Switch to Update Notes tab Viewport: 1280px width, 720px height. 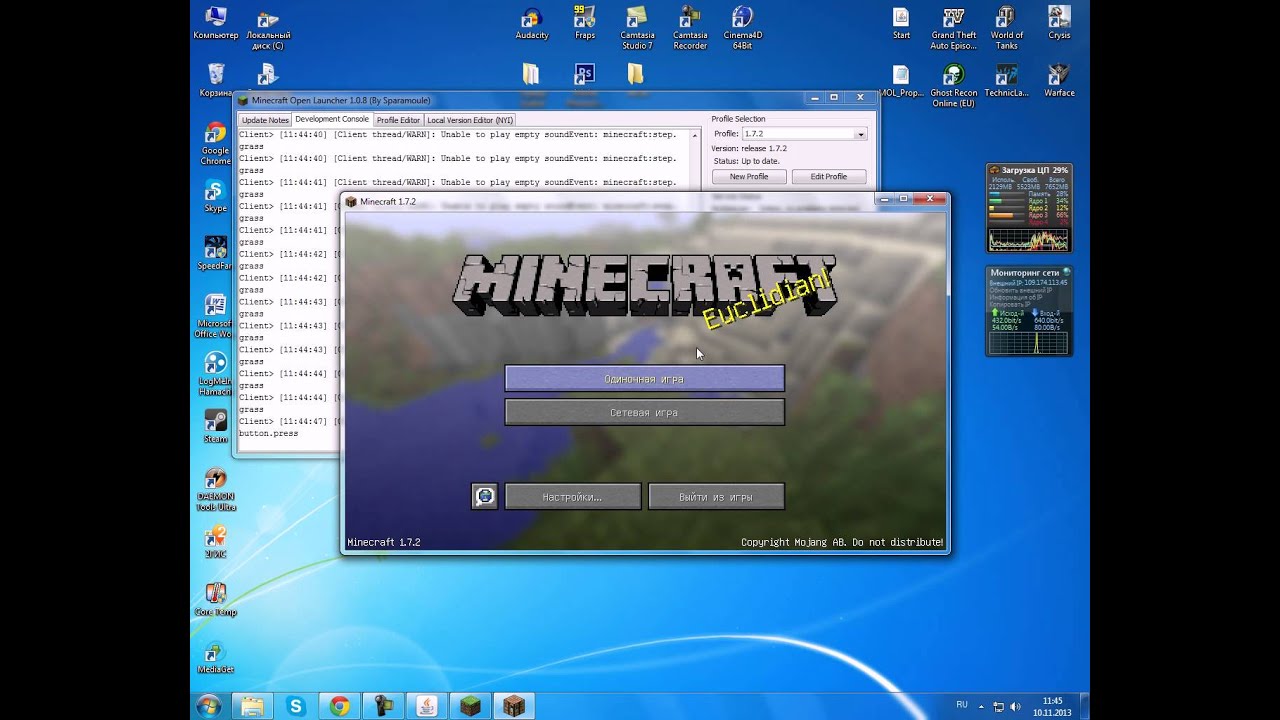click(265, 120)
